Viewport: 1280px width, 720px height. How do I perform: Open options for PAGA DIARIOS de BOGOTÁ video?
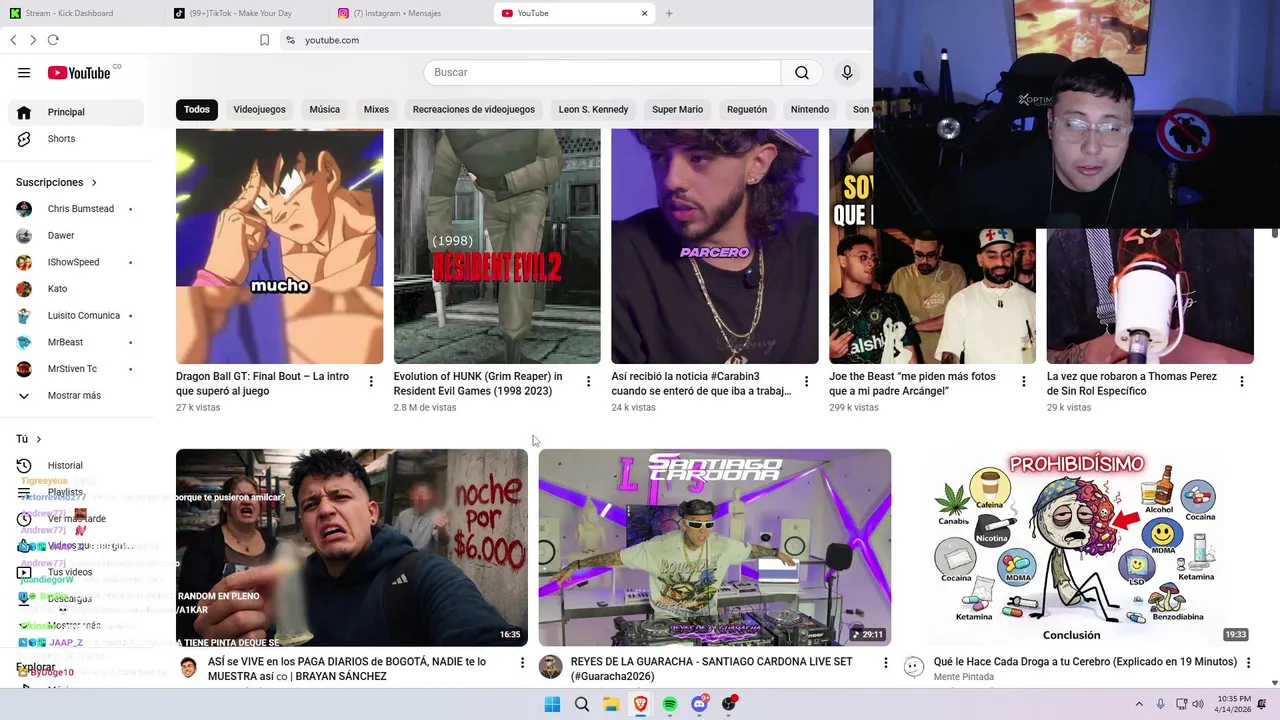coord(522,663)
